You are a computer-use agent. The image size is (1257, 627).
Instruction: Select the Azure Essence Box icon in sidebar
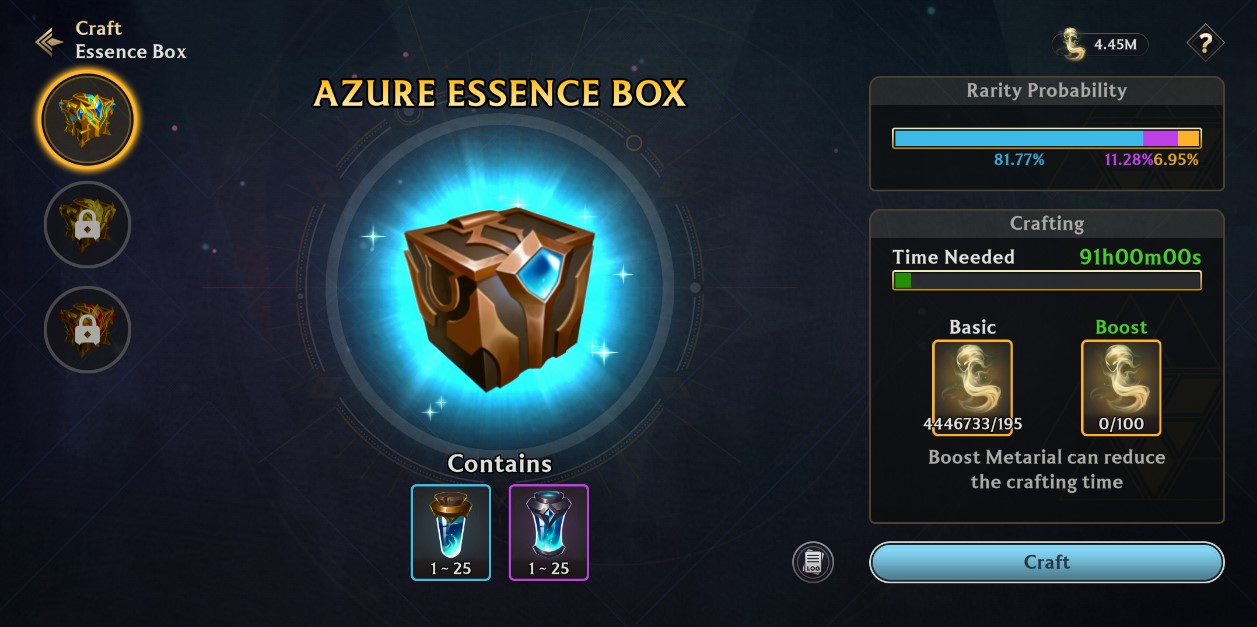pyautogui.click(x=87, y=119)
